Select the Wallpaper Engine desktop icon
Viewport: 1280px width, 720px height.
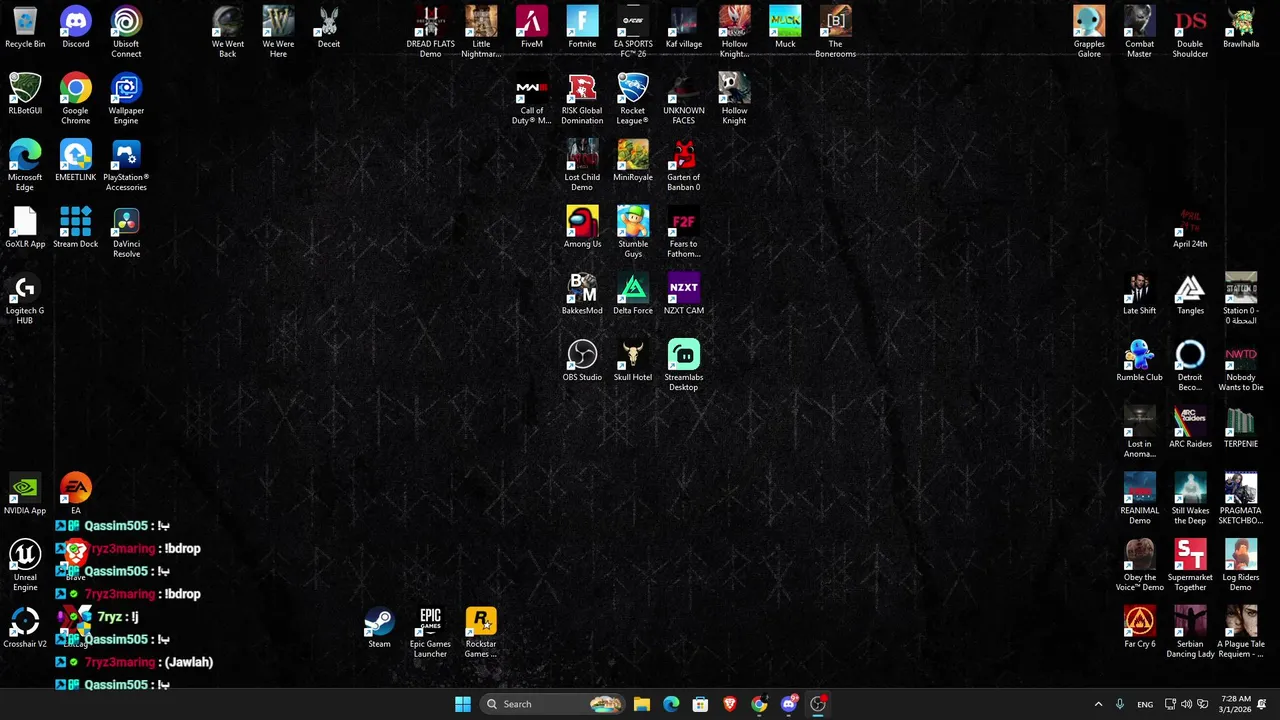pyautogui.click(x=126, y=99)
